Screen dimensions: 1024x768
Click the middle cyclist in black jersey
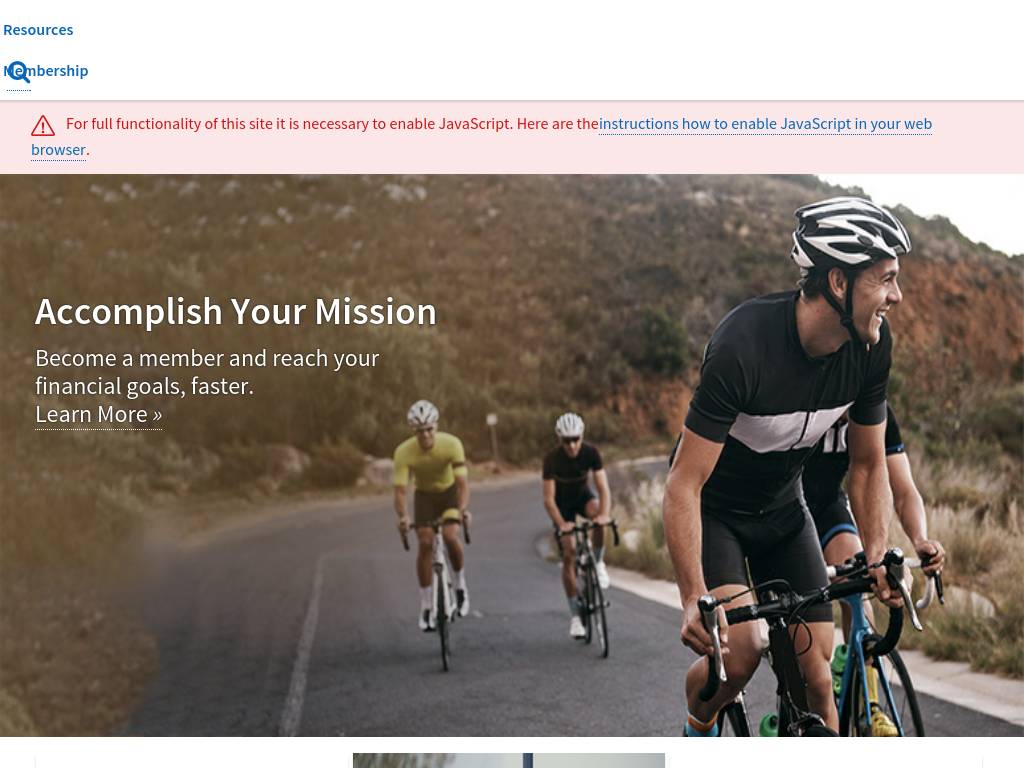click(577, 496)
